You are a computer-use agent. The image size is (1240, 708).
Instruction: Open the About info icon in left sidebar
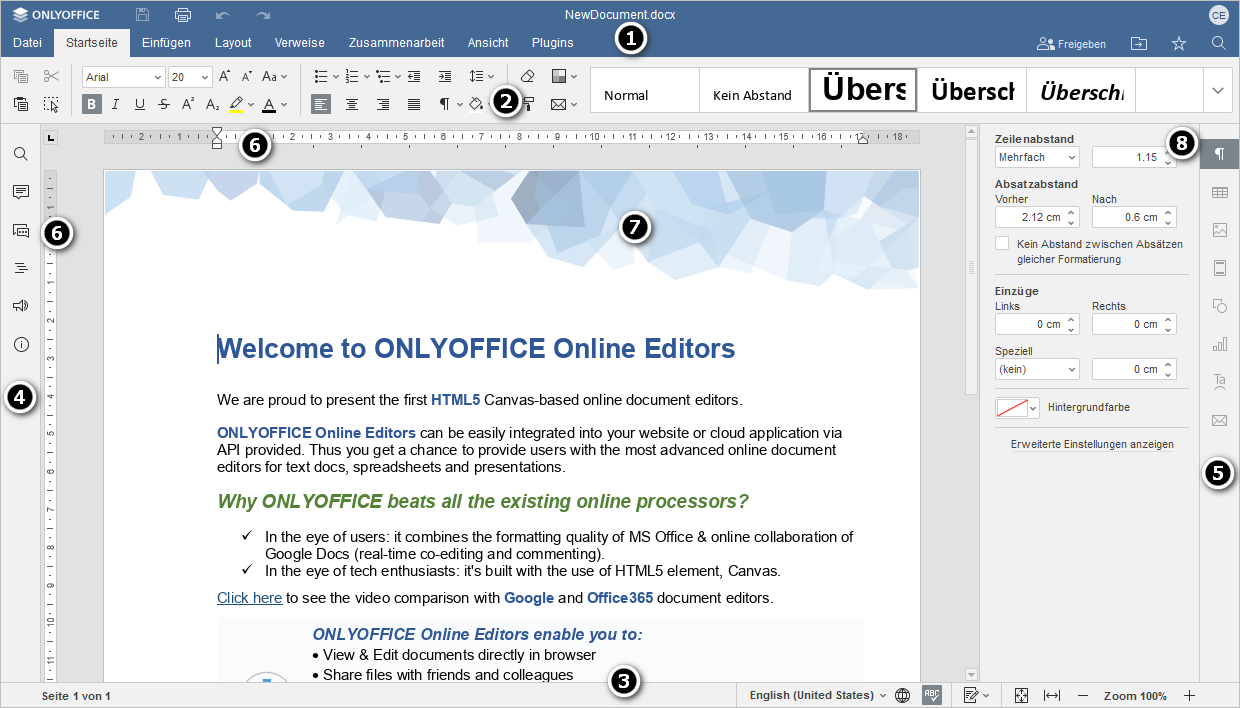click(21, 344)
